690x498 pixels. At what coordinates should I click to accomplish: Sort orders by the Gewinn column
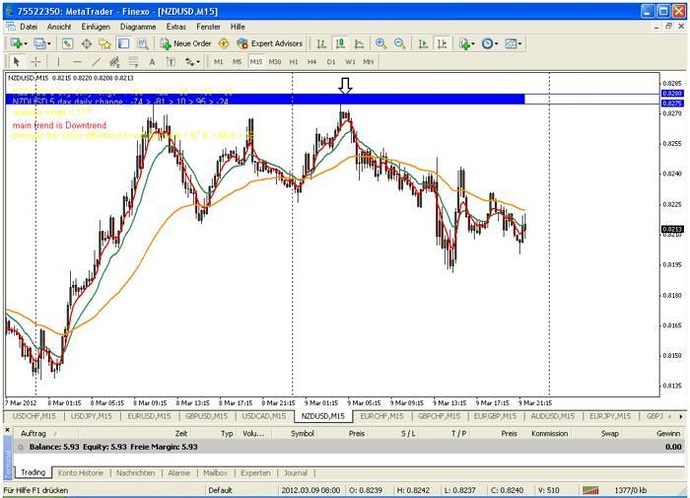click(x=668, y=433)
